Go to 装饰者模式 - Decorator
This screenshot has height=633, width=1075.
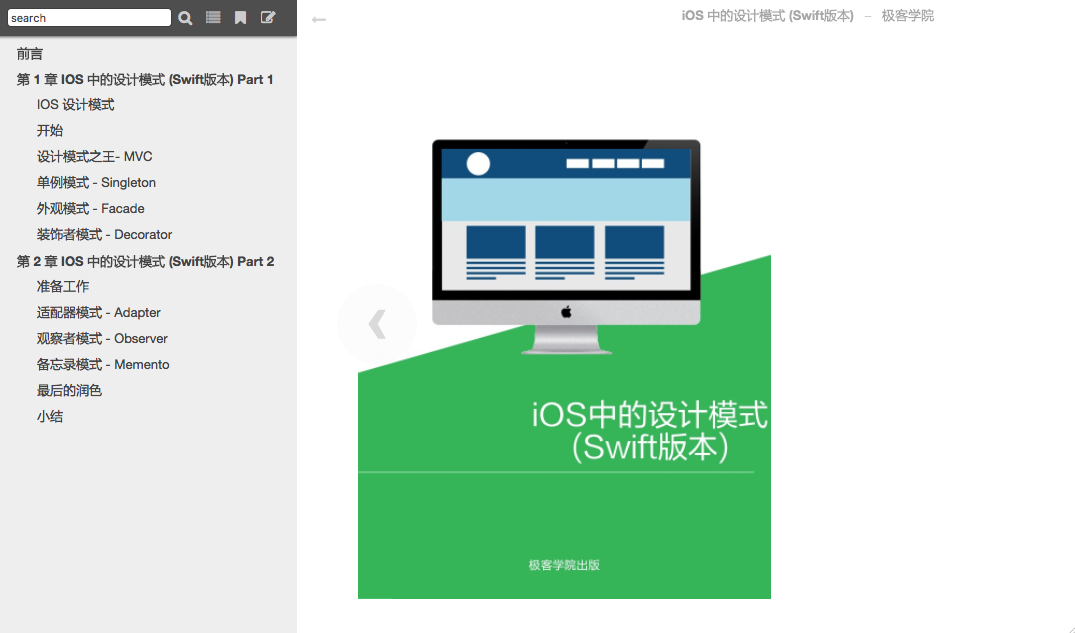point(105,234)
